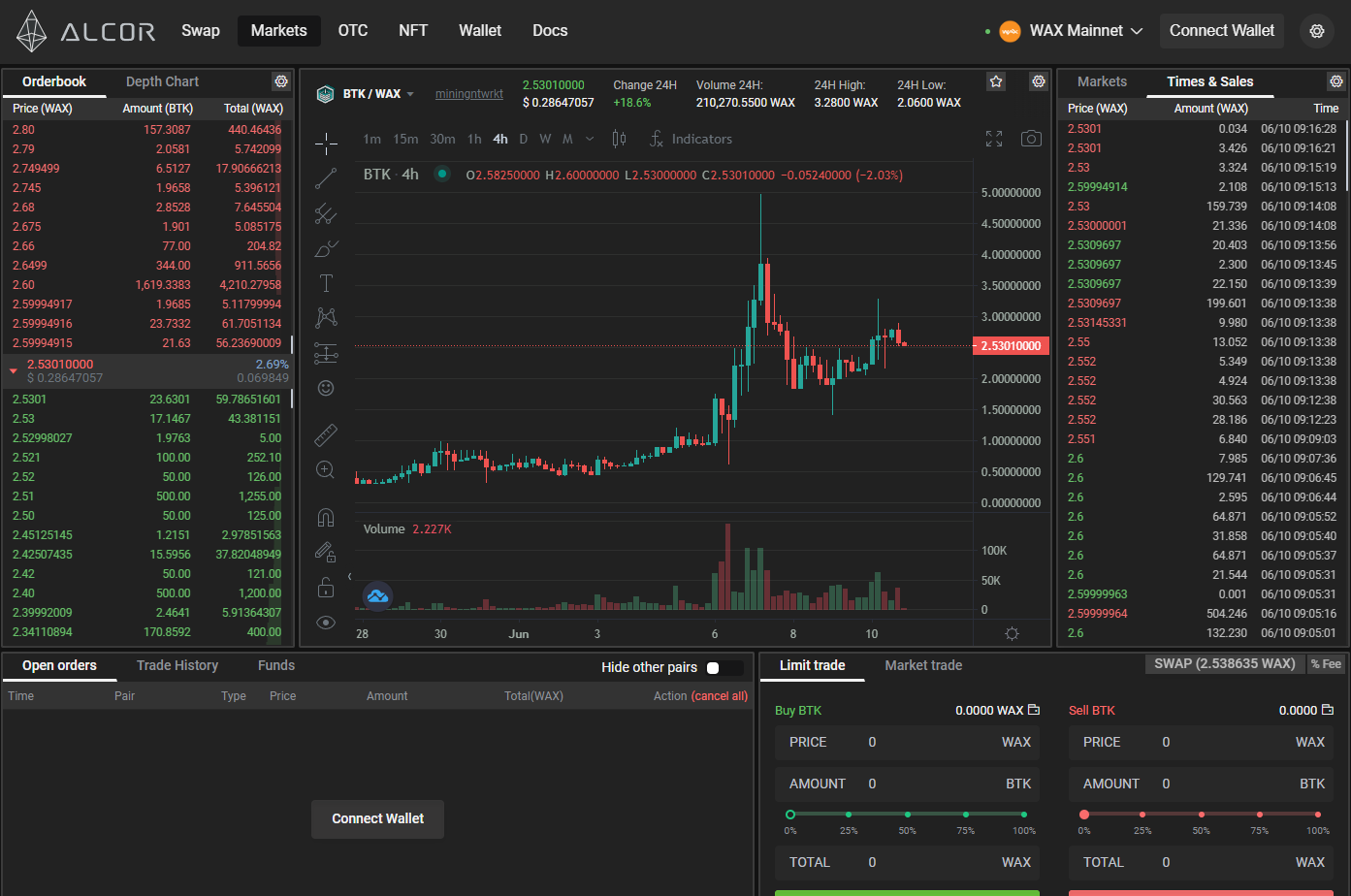Take chart snapshot with camera icon
This screenshot has width=1351, height=896.
point(1031,139)
